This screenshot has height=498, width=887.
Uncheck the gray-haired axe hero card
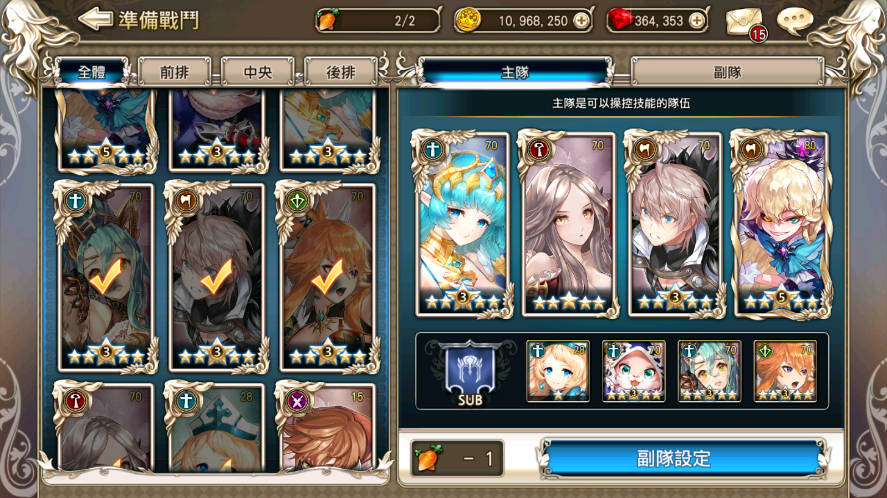coord(217,277)
